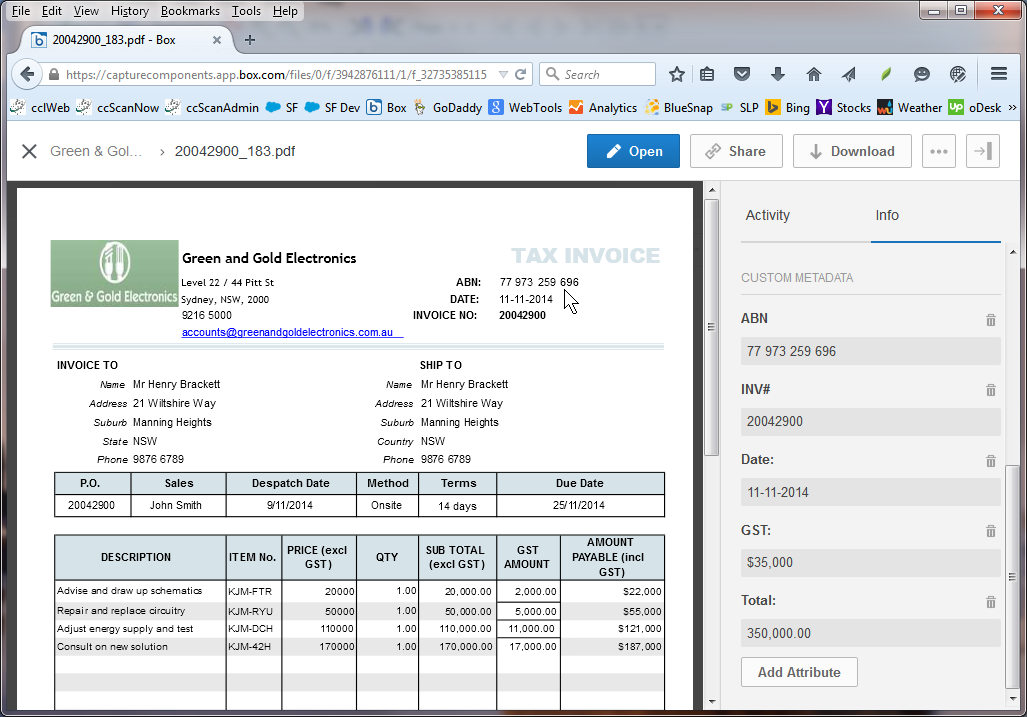Viewport: 1027px width, 717px height.
Task: Click the browser back arrow button
Action: [x=27, y=74]
